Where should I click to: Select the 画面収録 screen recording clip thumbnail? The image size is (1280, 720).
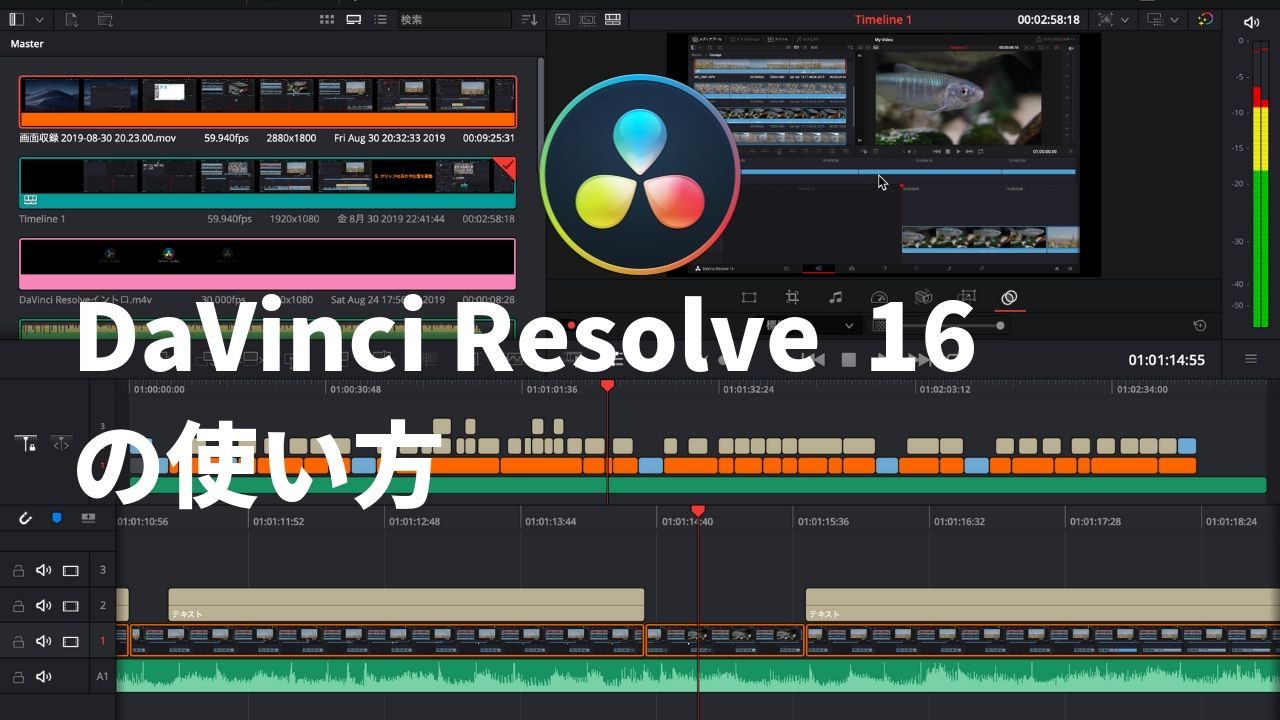(268, 101)
